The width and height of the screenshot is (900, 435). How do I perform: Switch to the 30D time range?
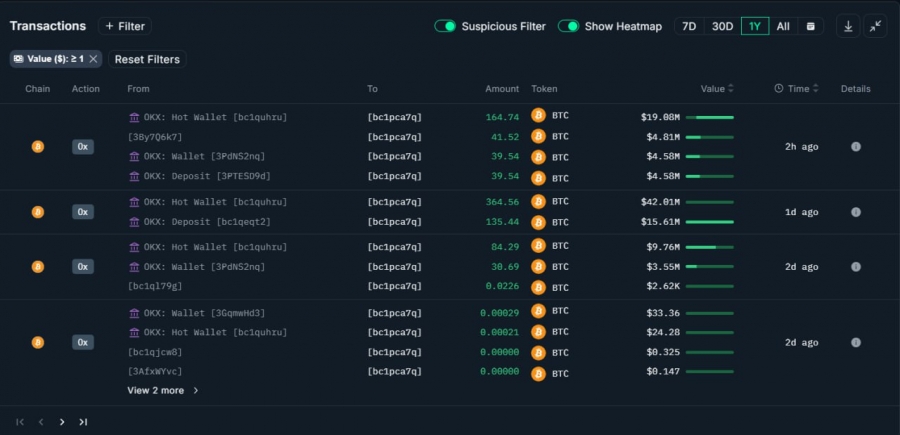(x=722, y=26)
